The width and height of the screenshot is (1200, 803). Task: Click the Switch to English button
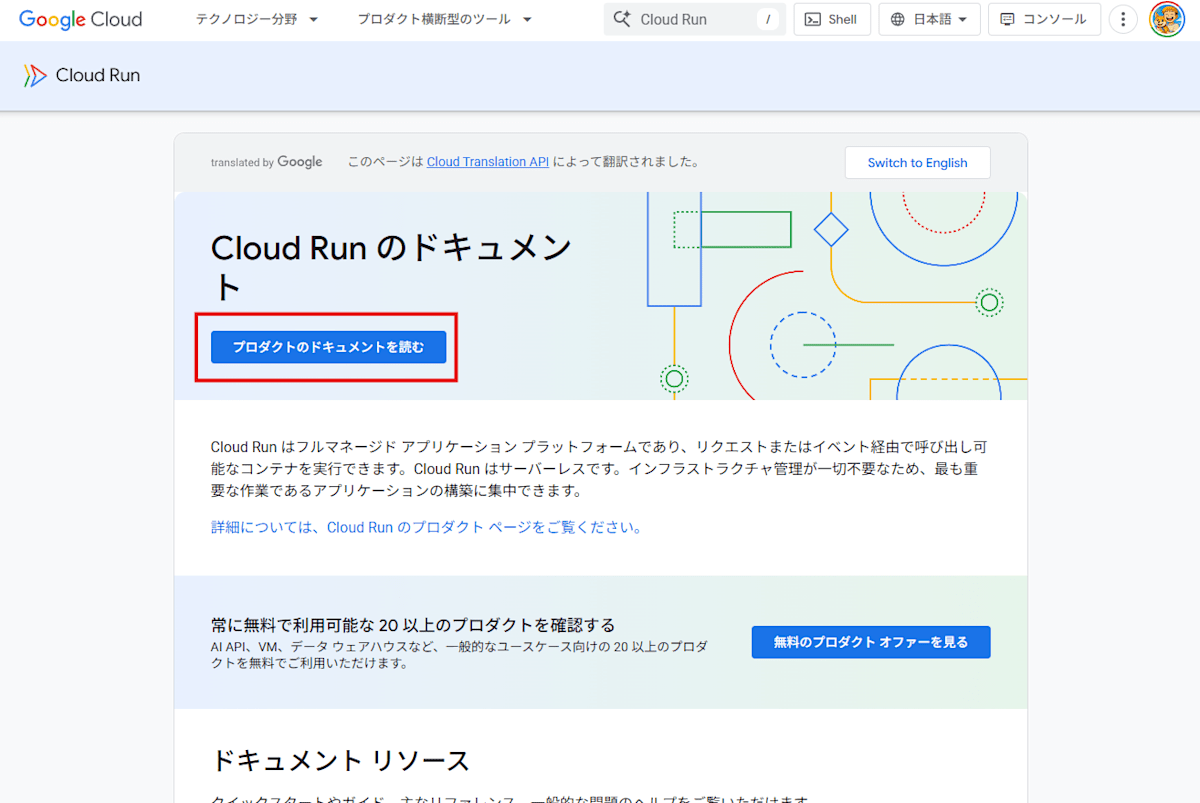click(917, 162)
